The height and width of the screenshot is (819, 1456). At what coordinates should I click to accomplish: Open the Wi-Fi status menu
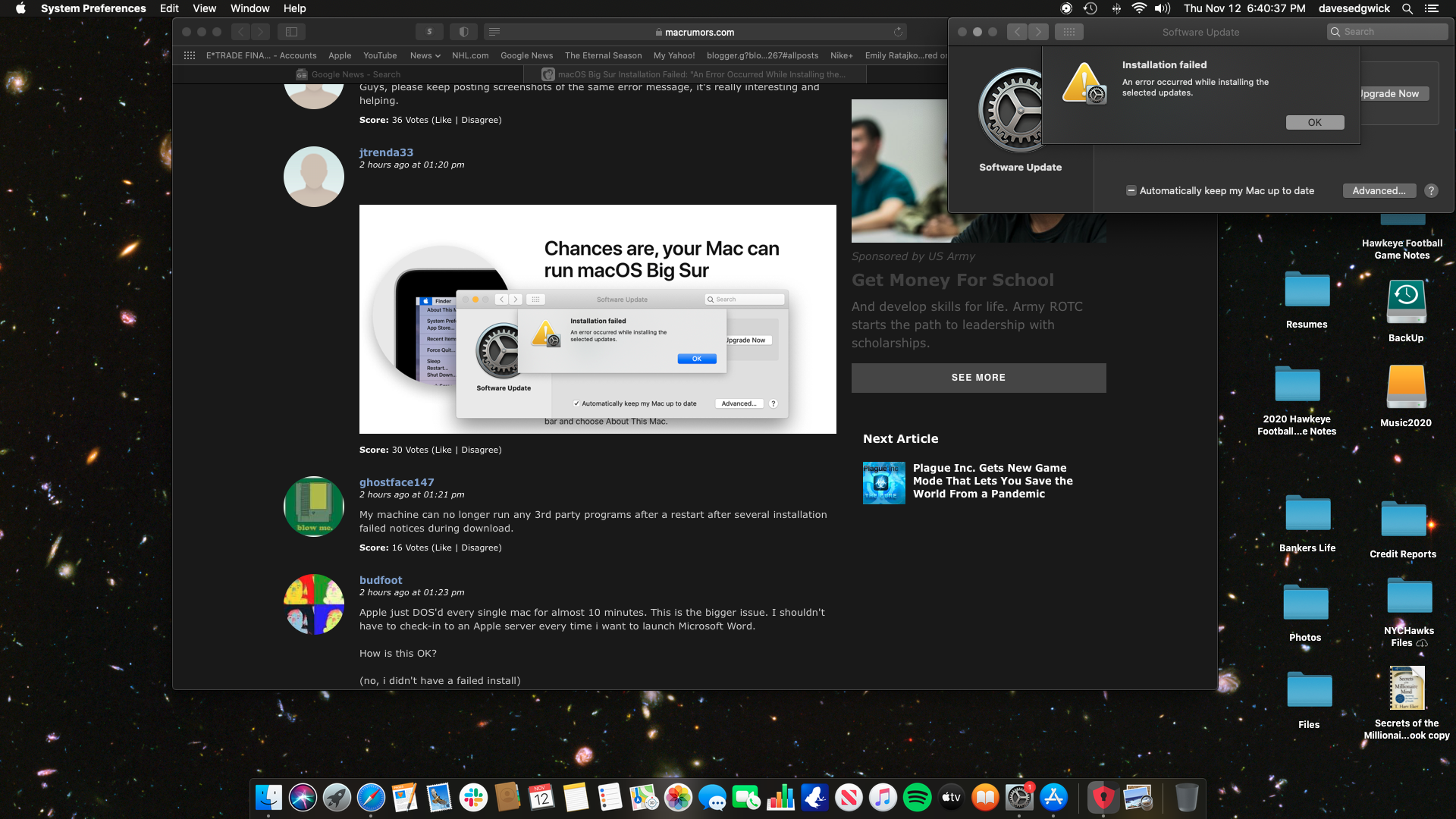(x=1138, y=8)
